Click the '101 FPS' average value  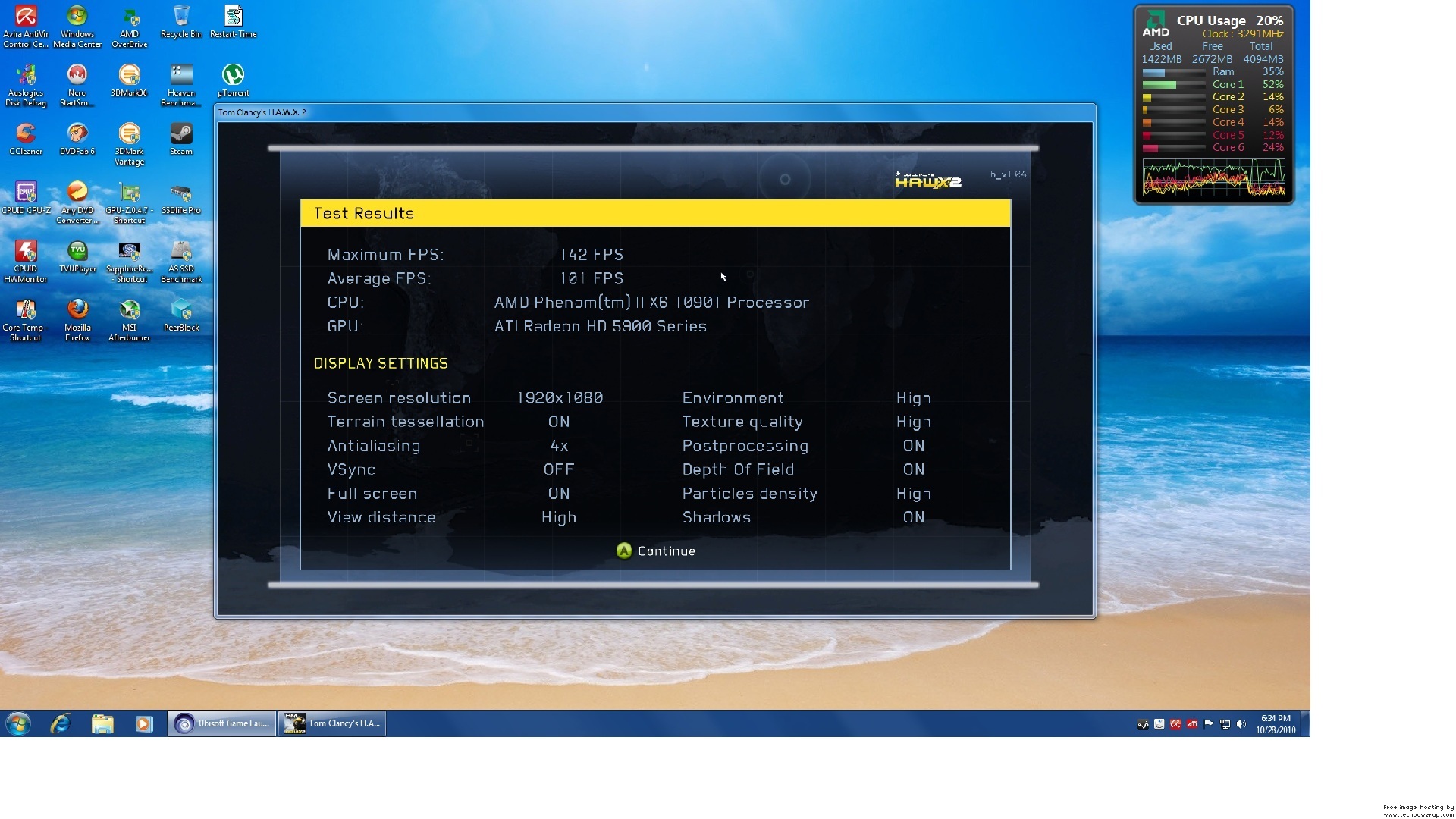pyautogui.click(x=591, y=278)
